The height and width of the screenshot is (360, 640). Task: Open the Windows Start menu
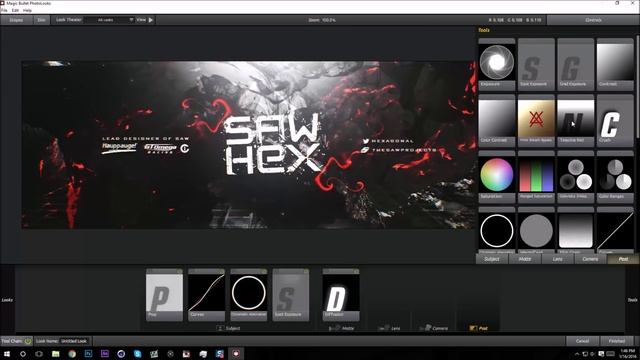(7, 353)
